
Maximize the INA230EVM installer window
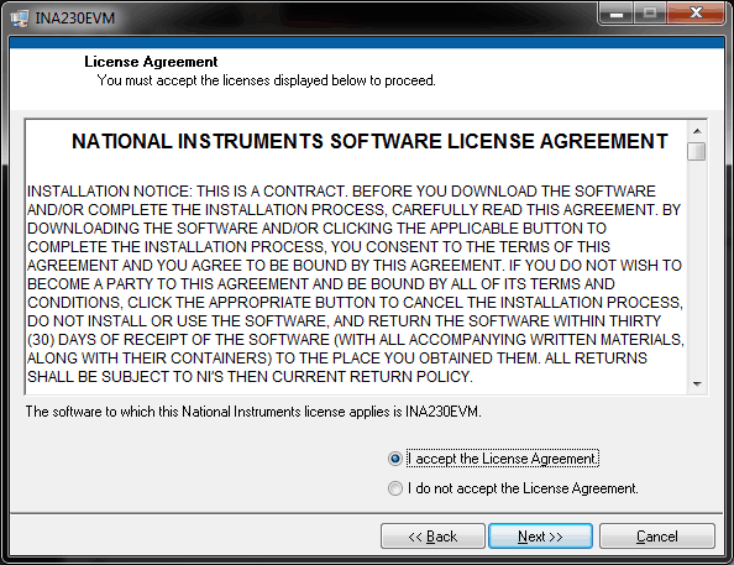(x=650, y=15)
